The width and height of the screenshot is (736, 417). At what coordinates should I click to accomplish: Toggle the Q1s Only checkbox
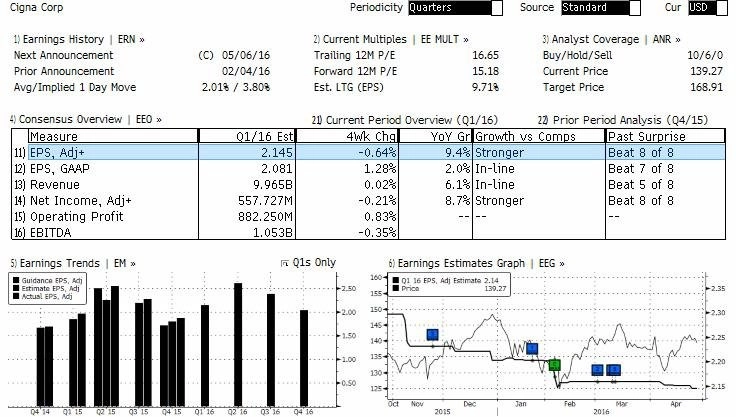tap(284, 263)
